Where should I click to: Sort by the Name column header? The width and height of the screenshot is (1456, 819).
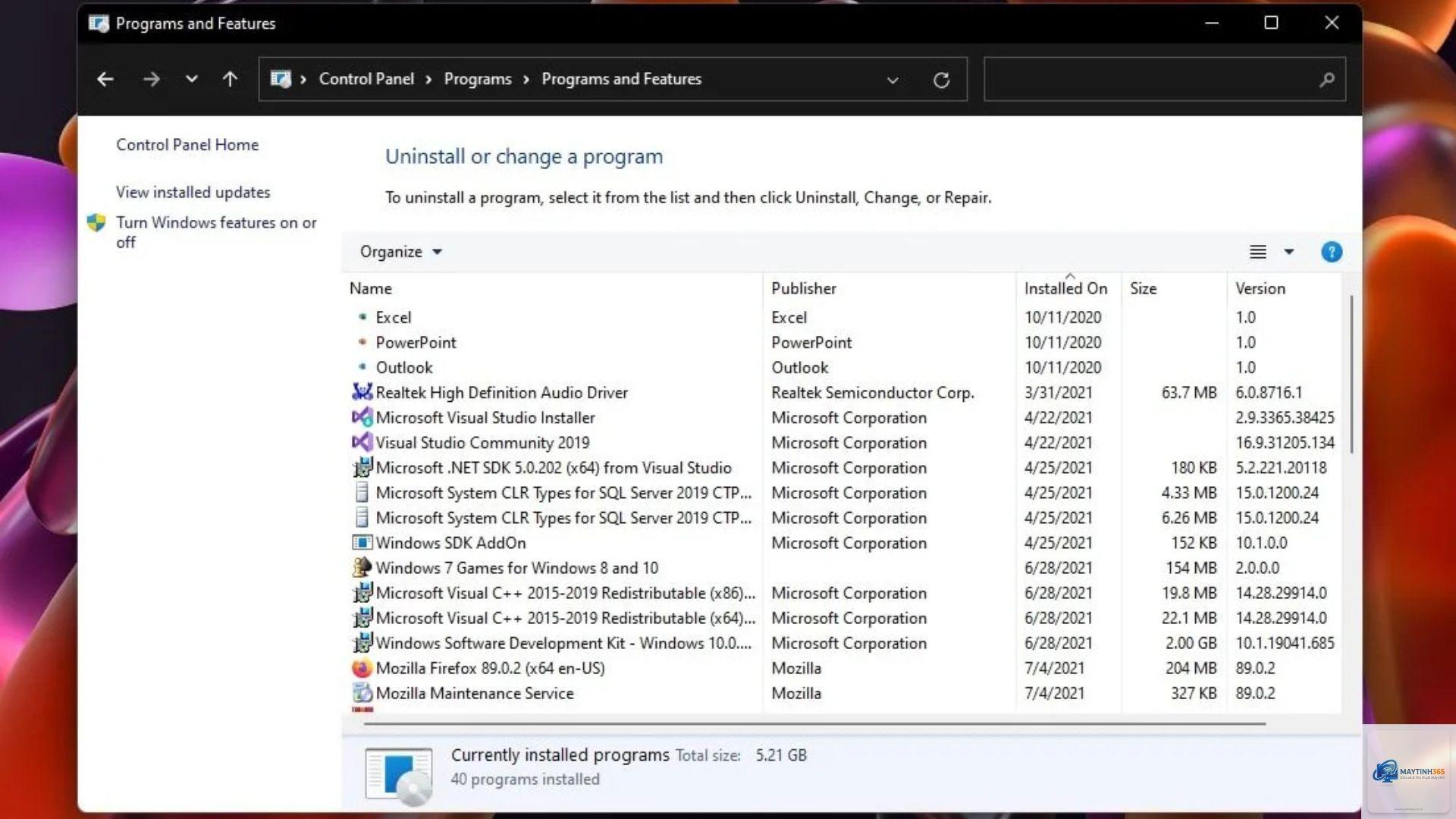551,289
